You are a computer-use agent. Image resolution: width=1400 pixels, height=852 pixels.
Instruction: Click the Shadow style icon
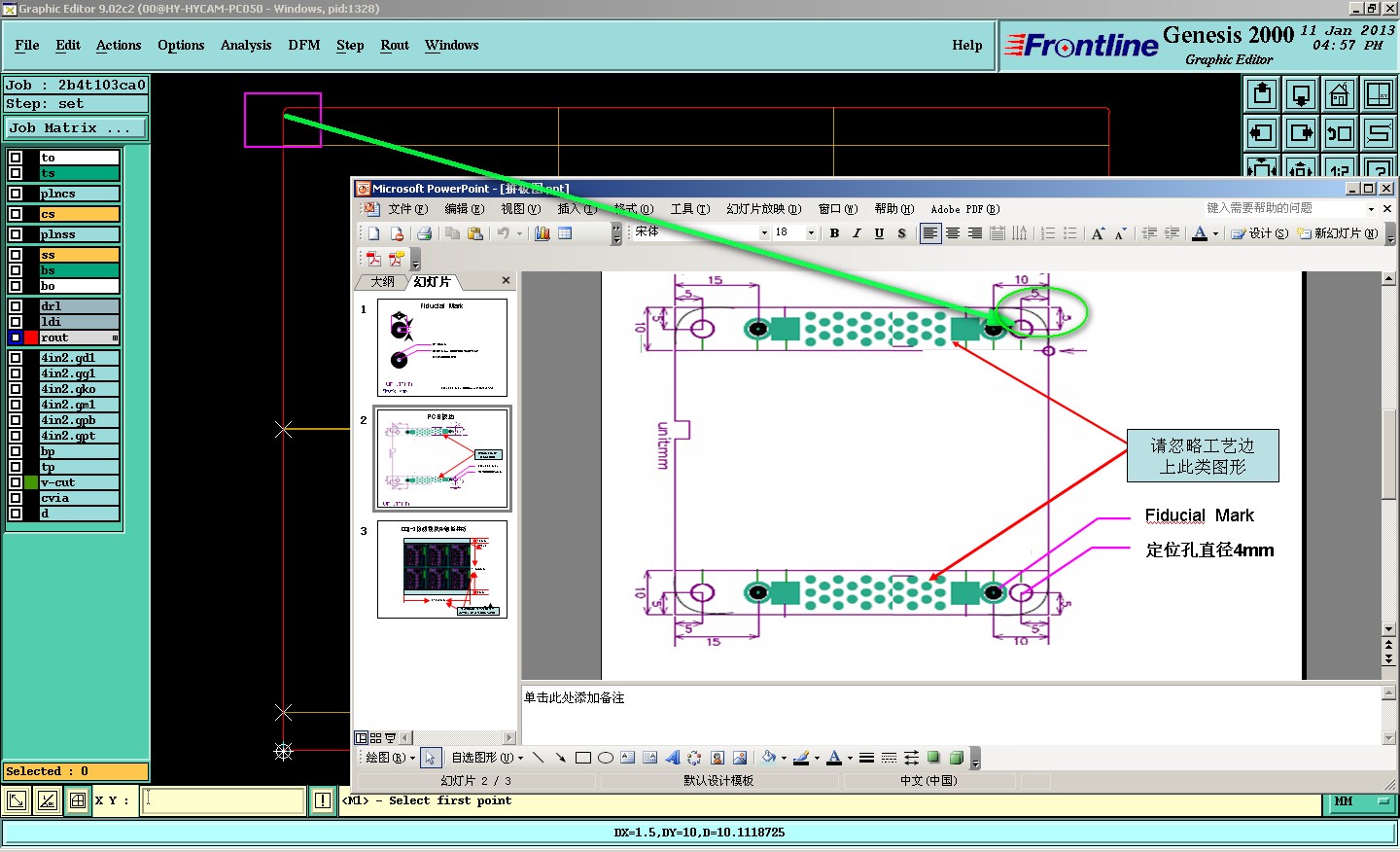934,758
